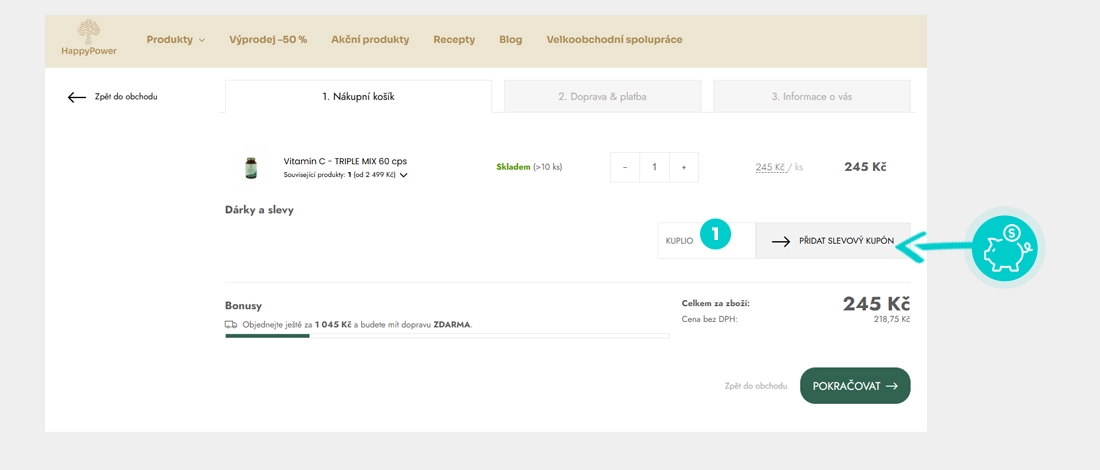The width and height of the screenshot is (1100, 470).
Task: Open the Recepty menu item
Action: [454, 40]
